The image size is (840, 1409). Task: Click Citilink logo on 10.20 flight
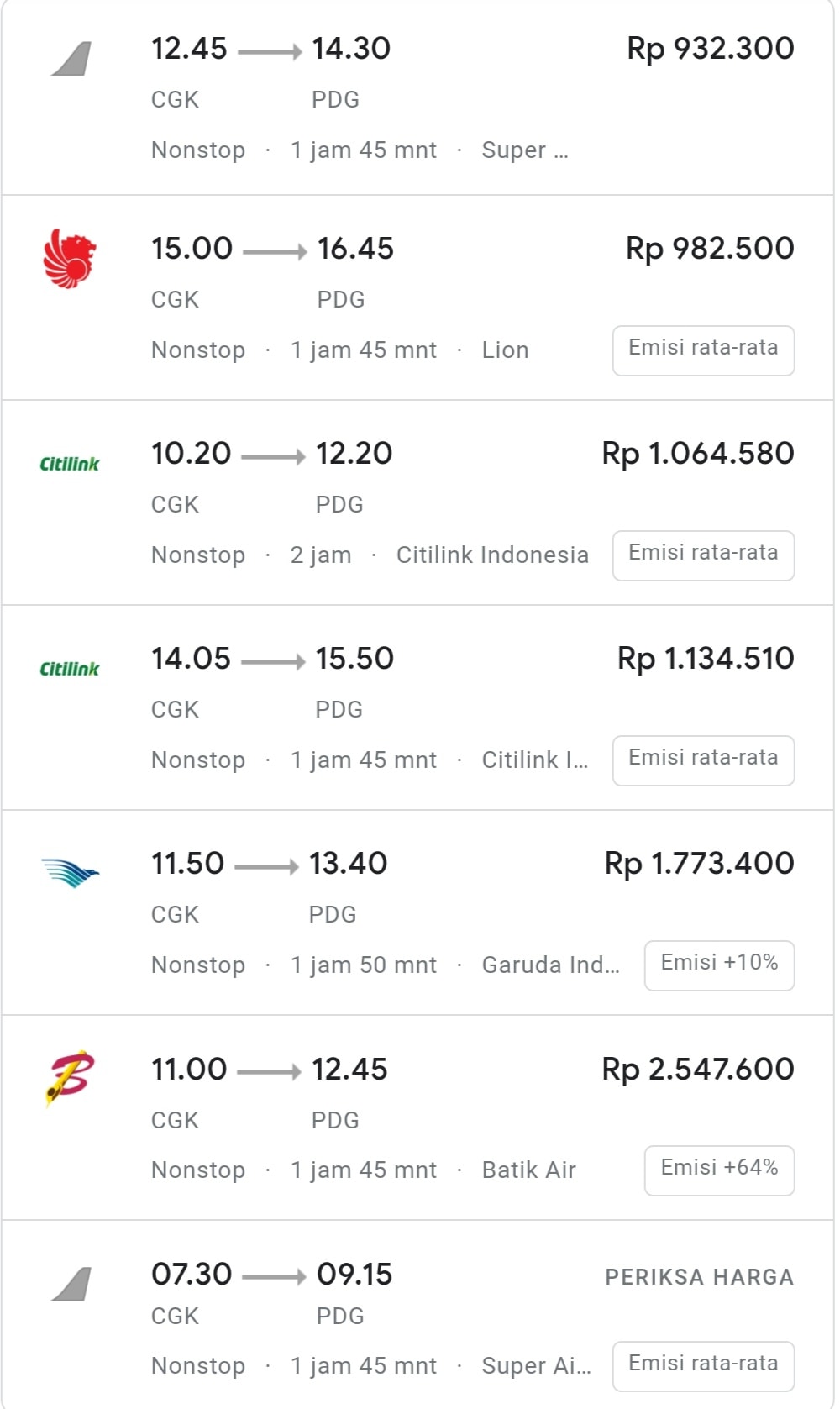coord(70,464)
